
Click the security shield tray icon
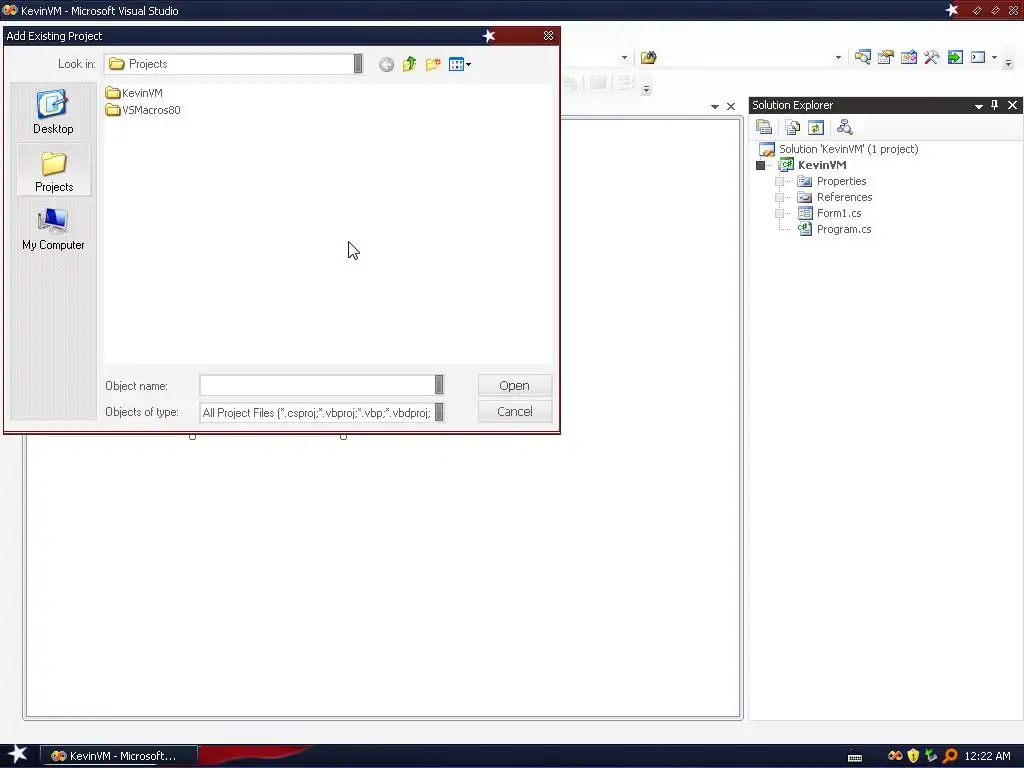pos(913,756)
